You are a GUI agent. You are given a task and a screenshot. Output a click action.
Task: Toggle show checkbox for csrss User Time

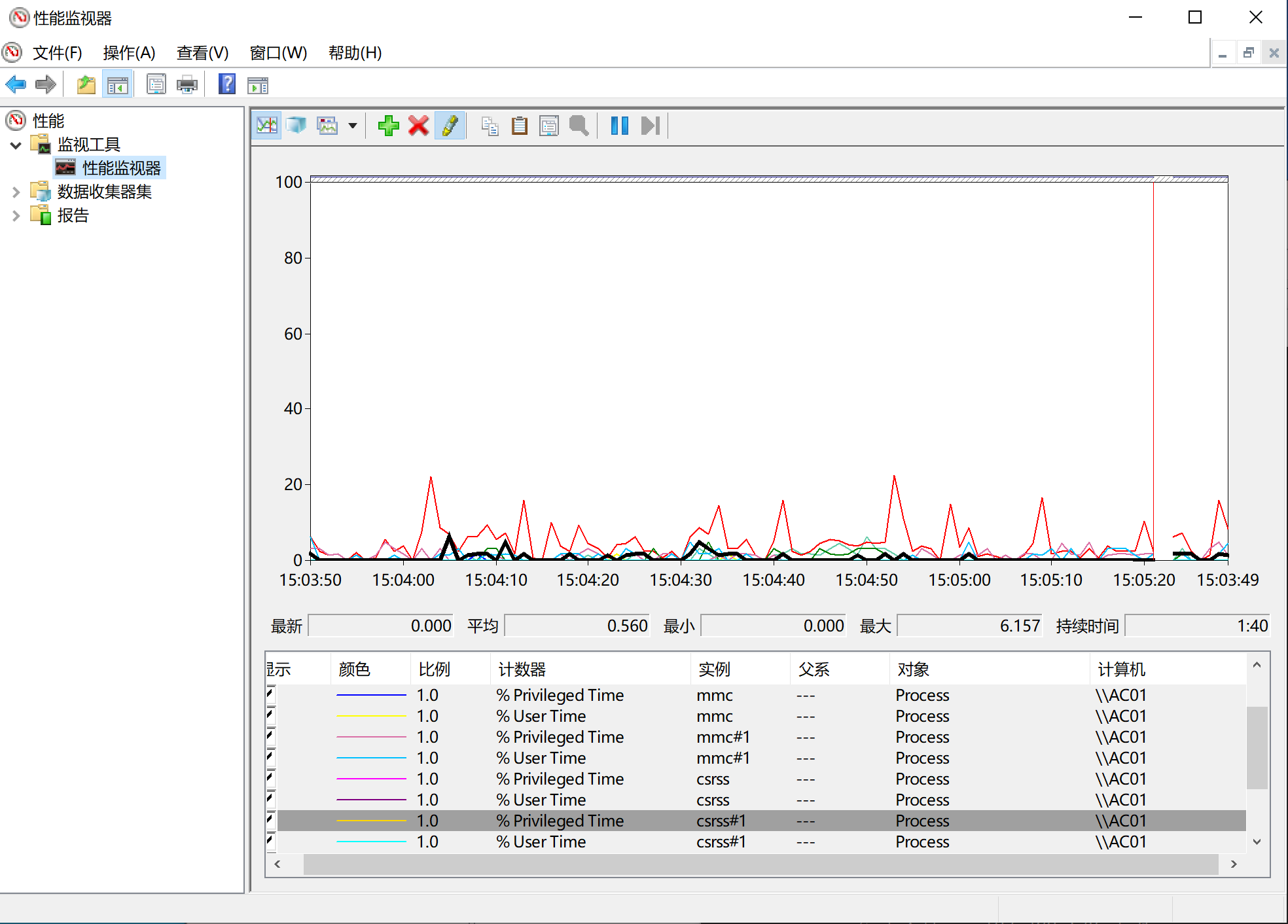(x=270, y=799)
